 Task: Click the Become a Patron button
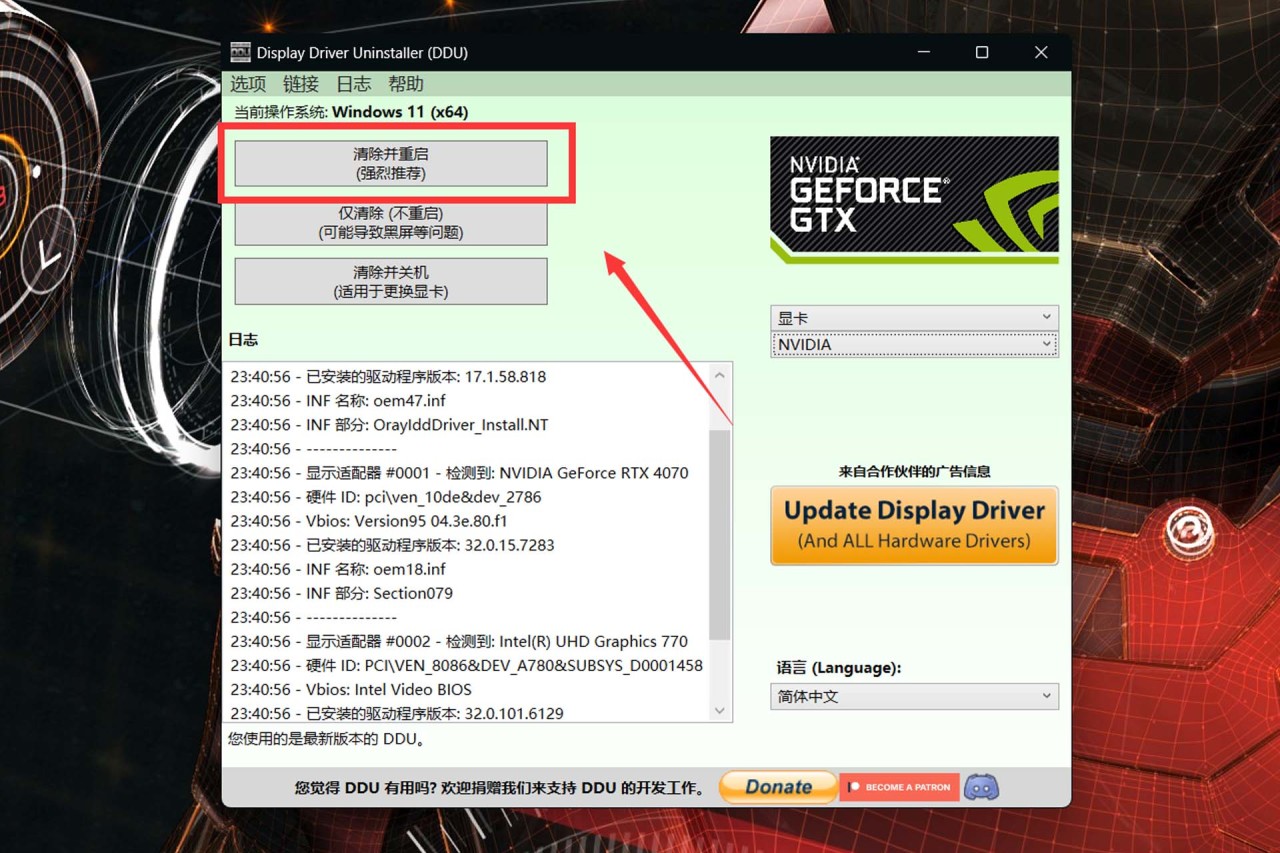(x=899, y=787)
